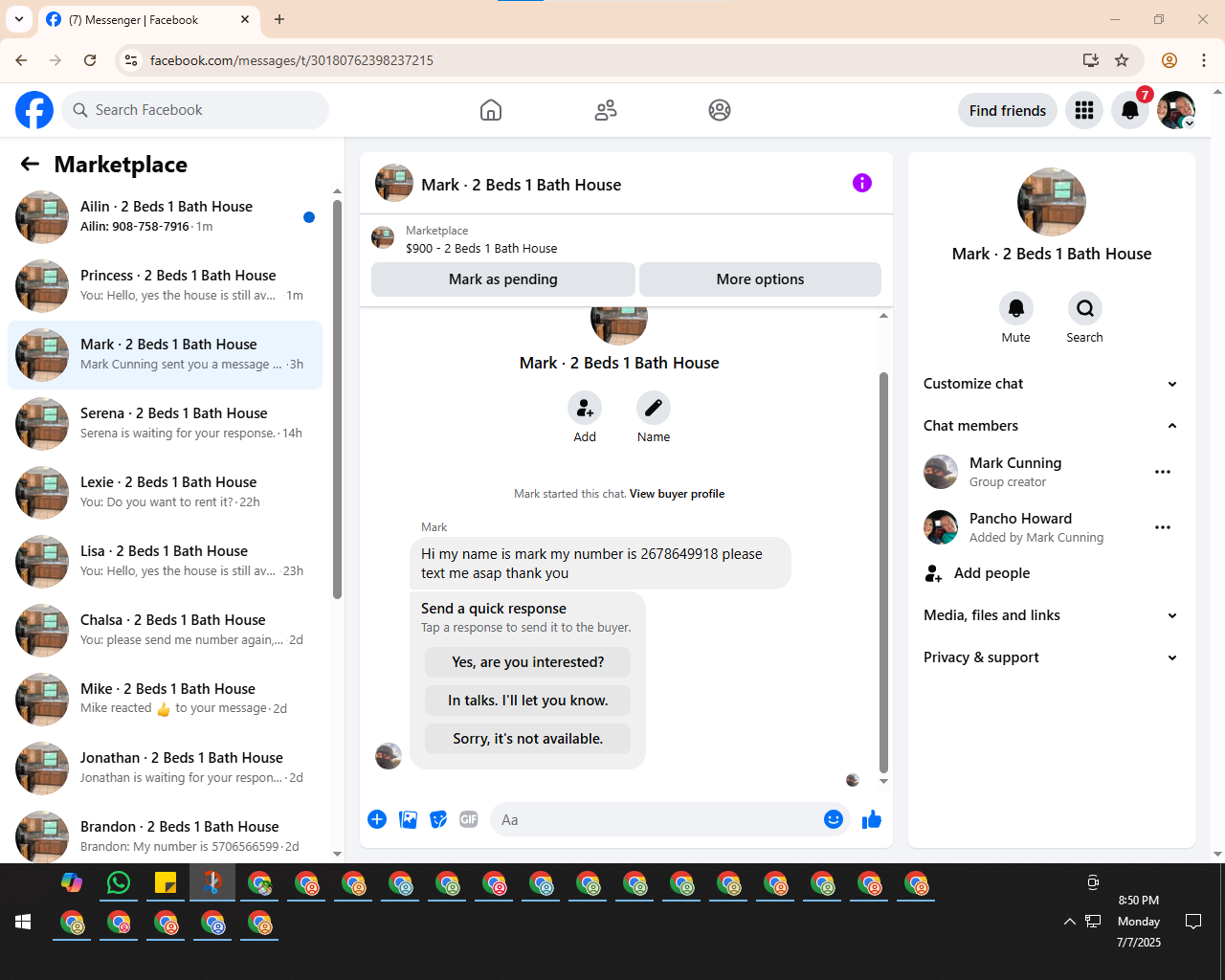
Task: Open View buyer profile link
Action: point(677,494)
